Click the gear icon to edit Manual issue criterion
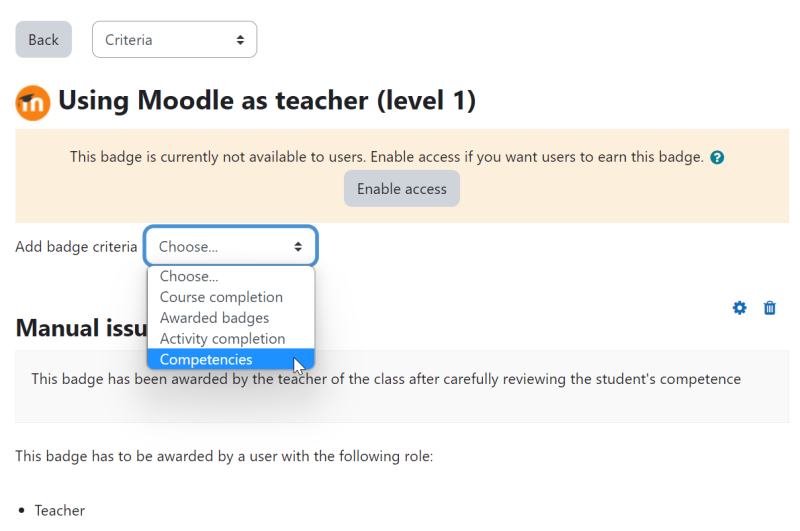 click(x=739, y=308)
